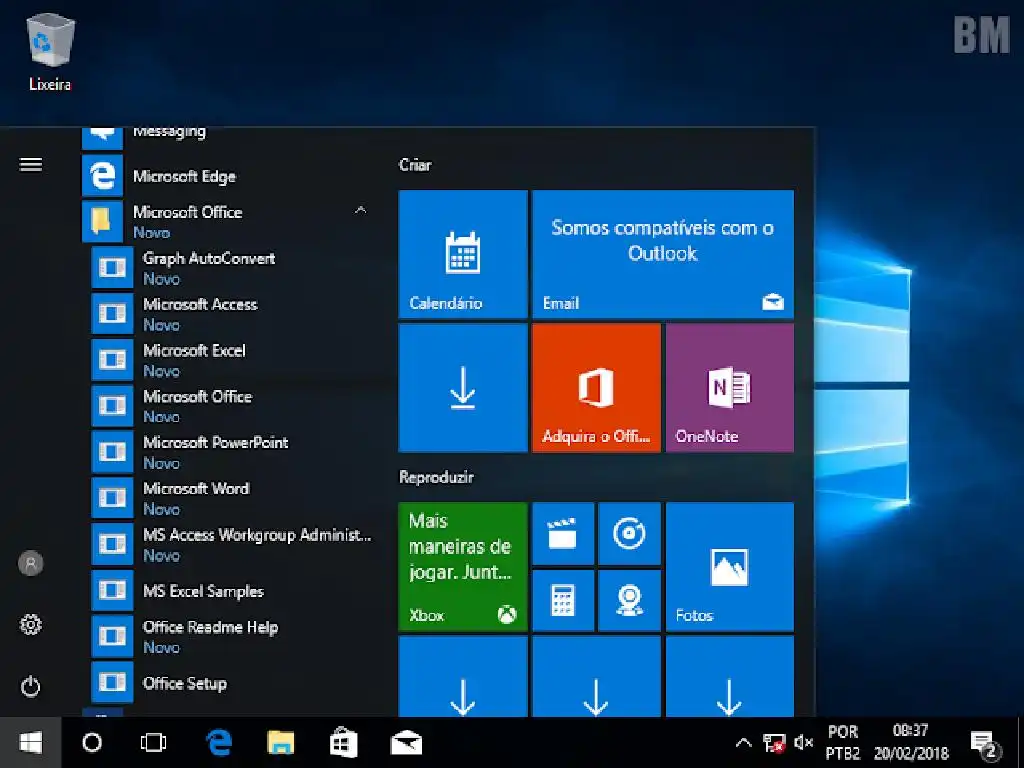Open the Fotos tile
This screenshot has height=768, width=1024.
729,566
